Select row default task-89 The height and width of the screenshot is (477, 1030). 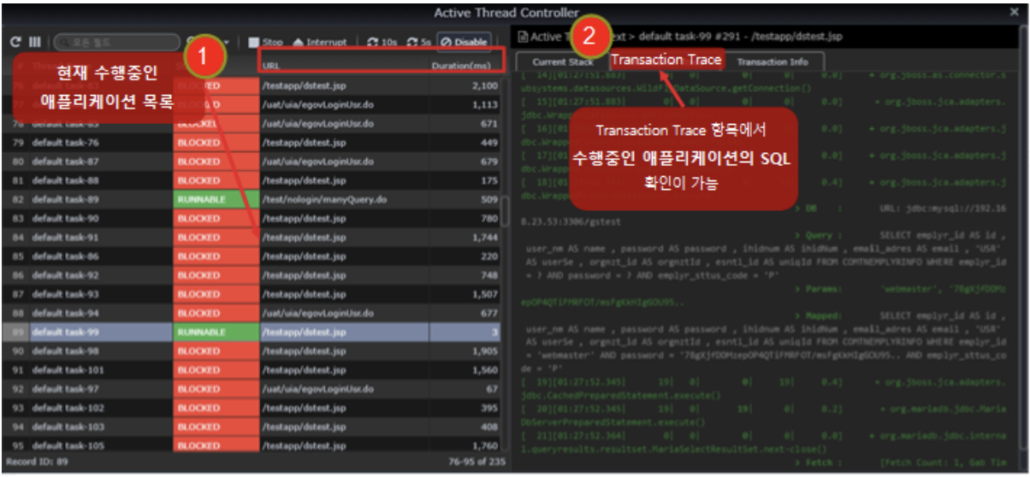tap(253, 199)
